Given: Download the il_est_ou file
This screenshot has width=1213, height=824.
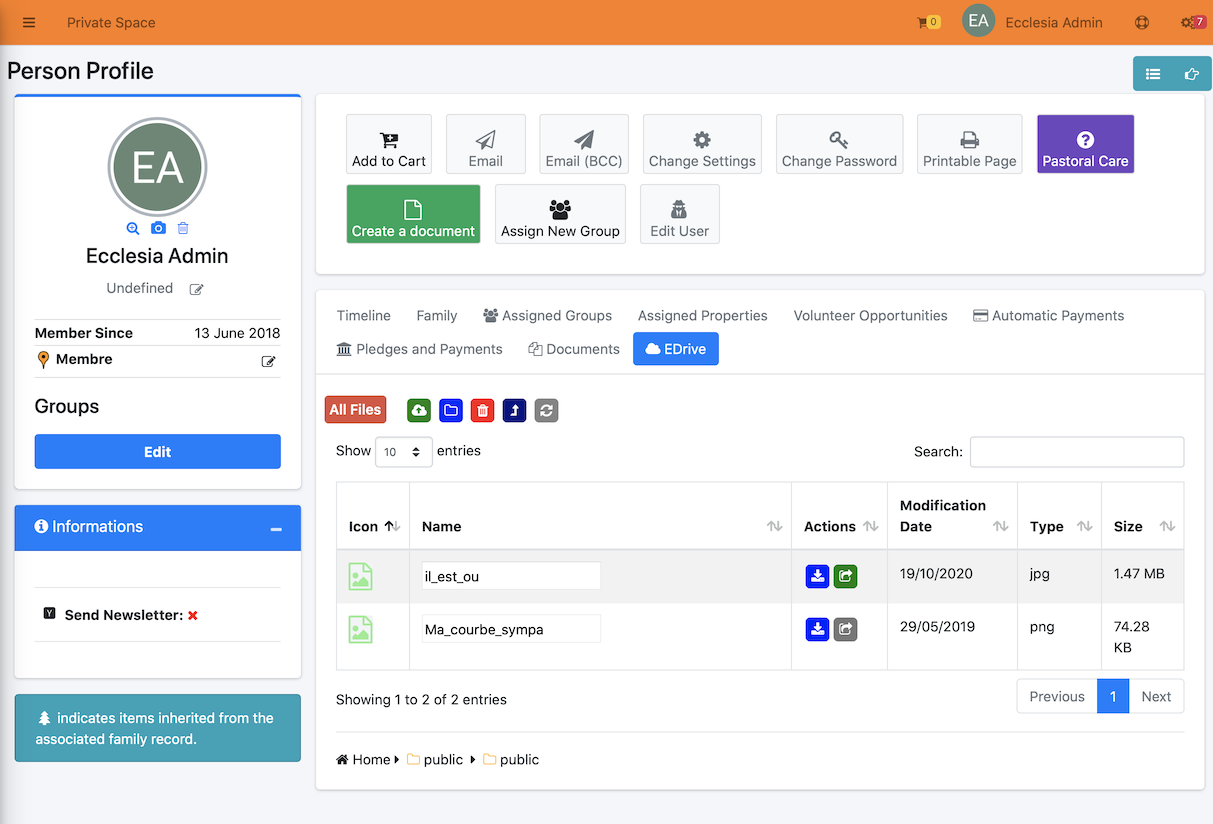Looking at the screenshot, I should coord(817,576).
